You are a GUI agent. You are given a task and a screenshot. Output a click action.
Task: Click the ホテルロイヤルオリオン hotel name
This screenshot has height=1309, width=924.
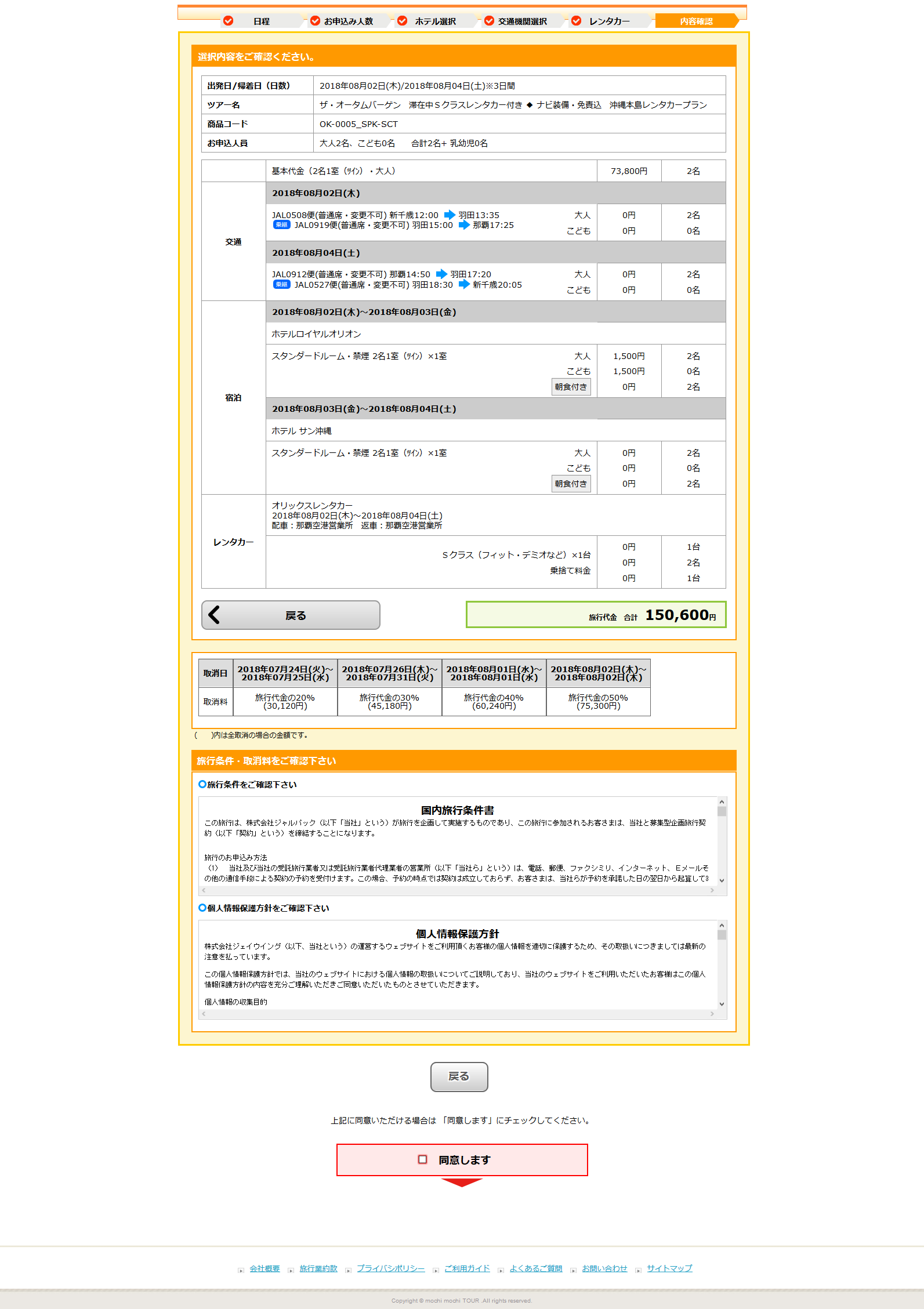[x=317, y=334]
